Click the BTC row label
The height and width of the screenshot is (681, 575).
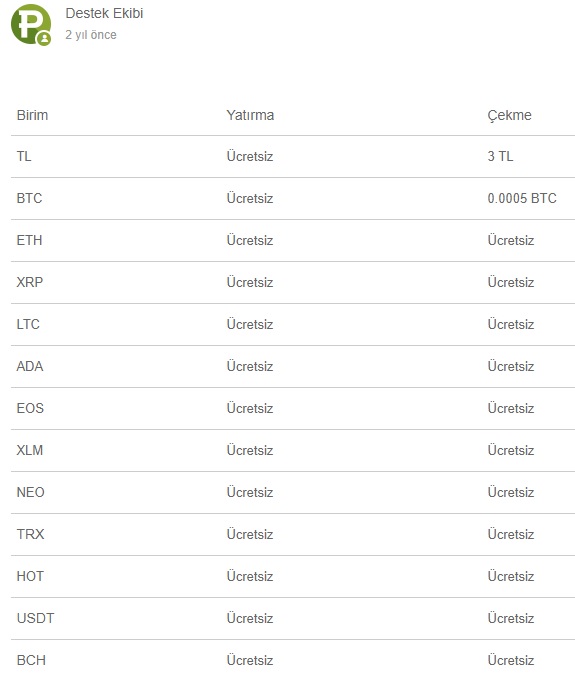pyautogui.click(x=30, y=198)
